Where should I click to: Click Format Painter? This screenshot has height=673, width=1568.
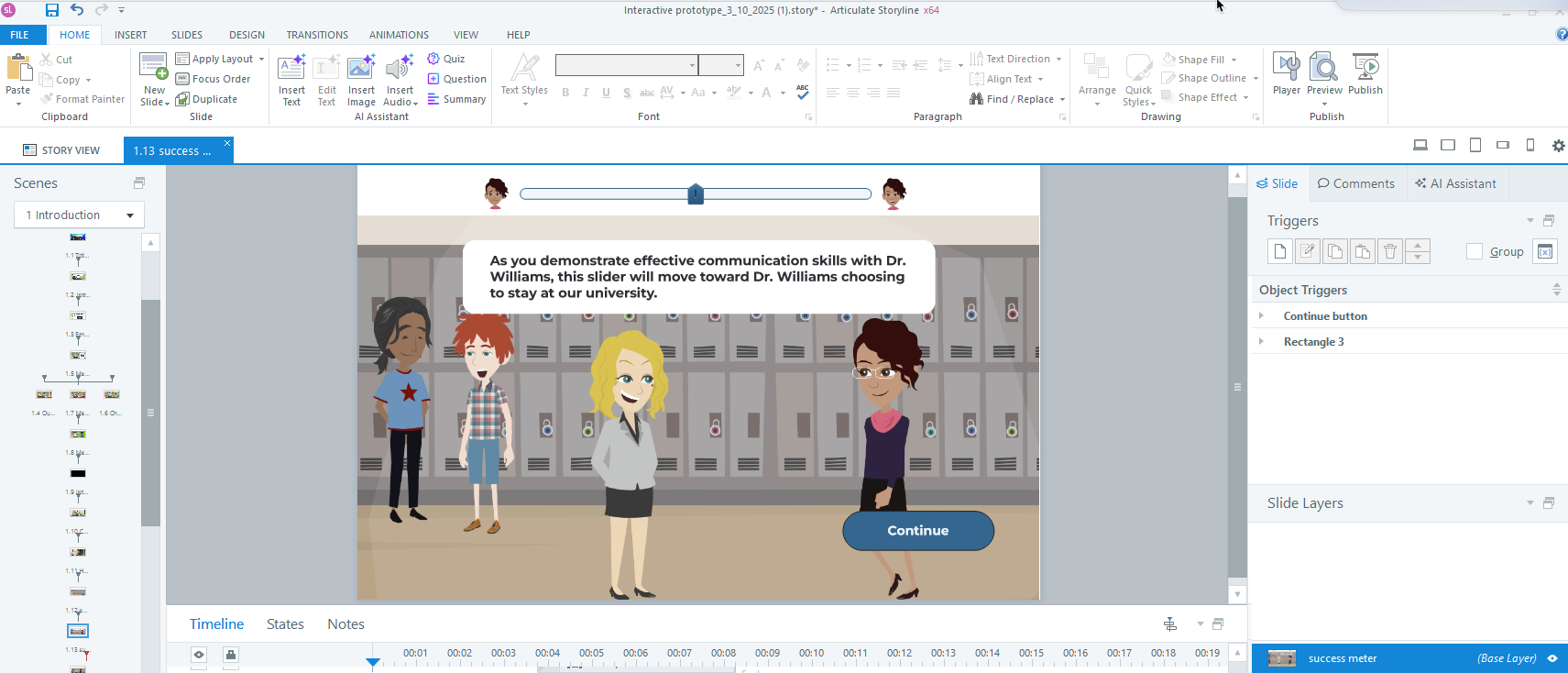click(x=82, y=99)
